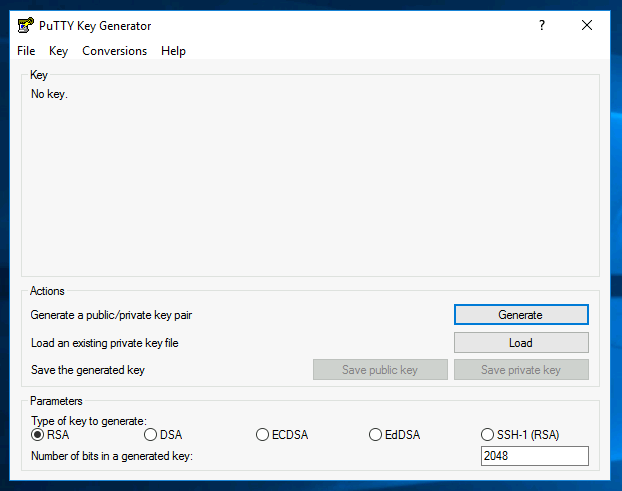Click the Save public key button
The height and width of the screenshot is (491, 622).
[x=380, y=370]
